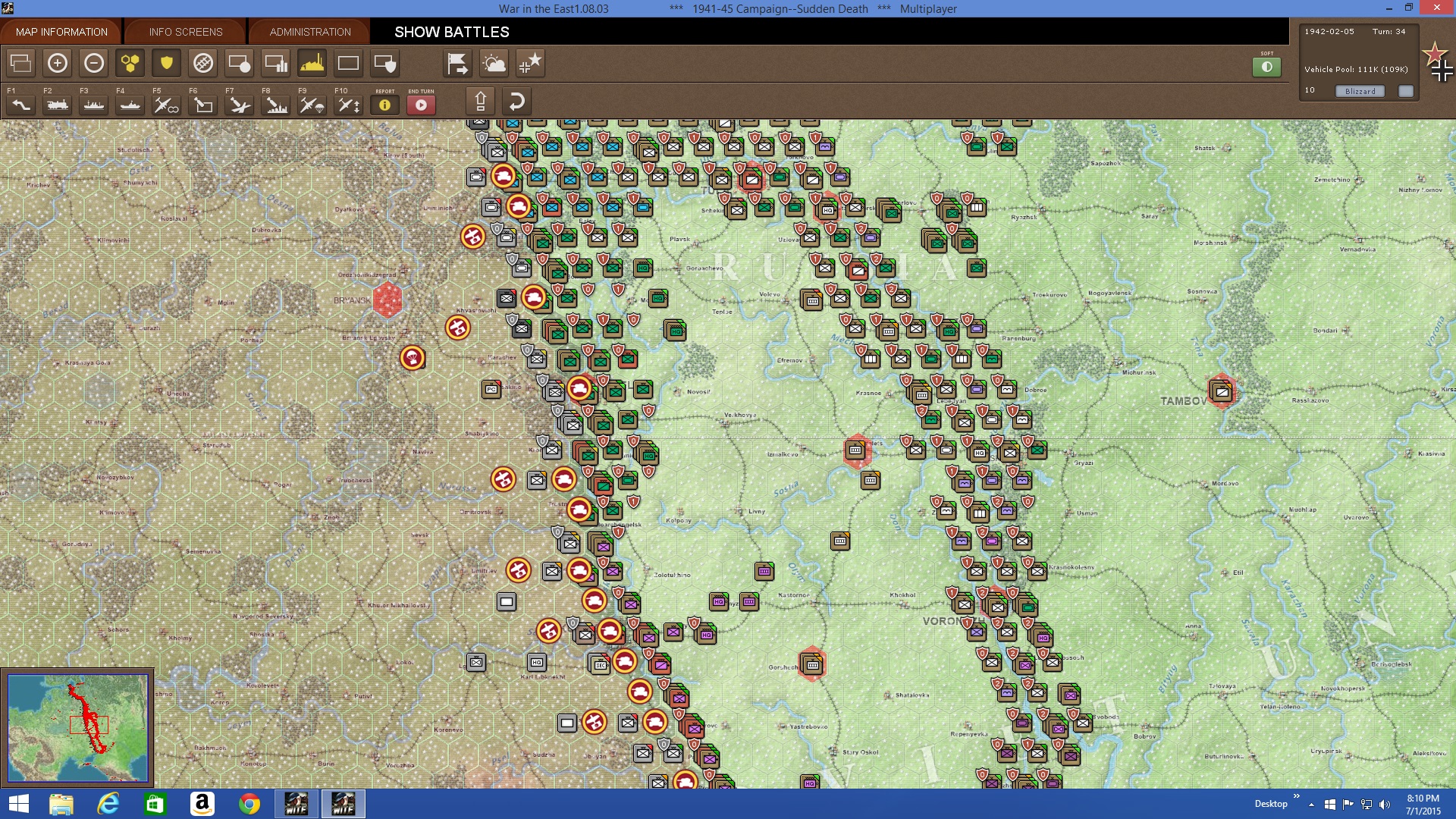The image size is (1456, 819).
Task: Toggle the rail network overlay button
Action: (x=203, y=63)
